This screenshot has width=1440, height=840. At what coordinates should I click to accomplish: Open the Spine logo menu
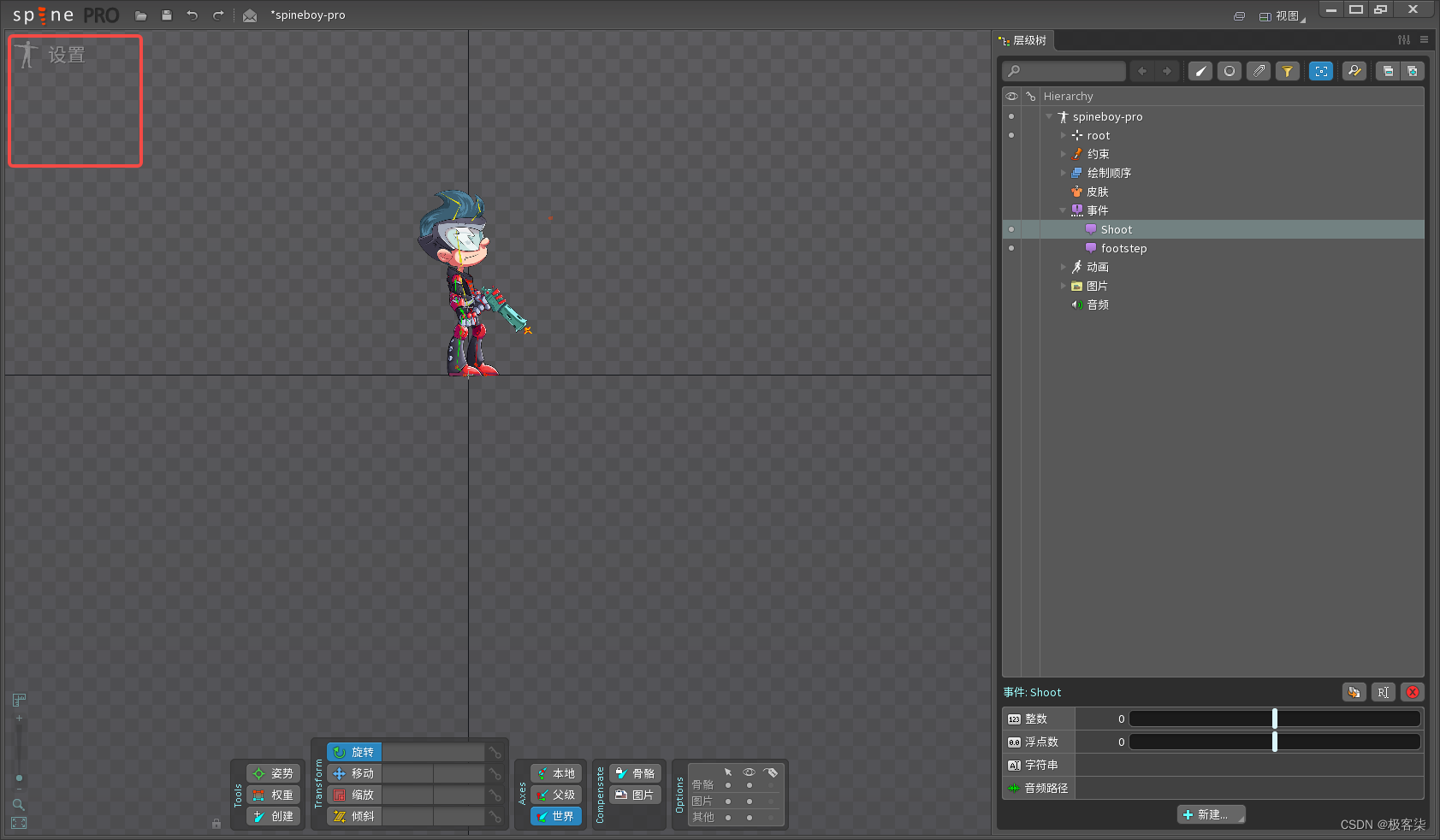(x=66, y=15)
